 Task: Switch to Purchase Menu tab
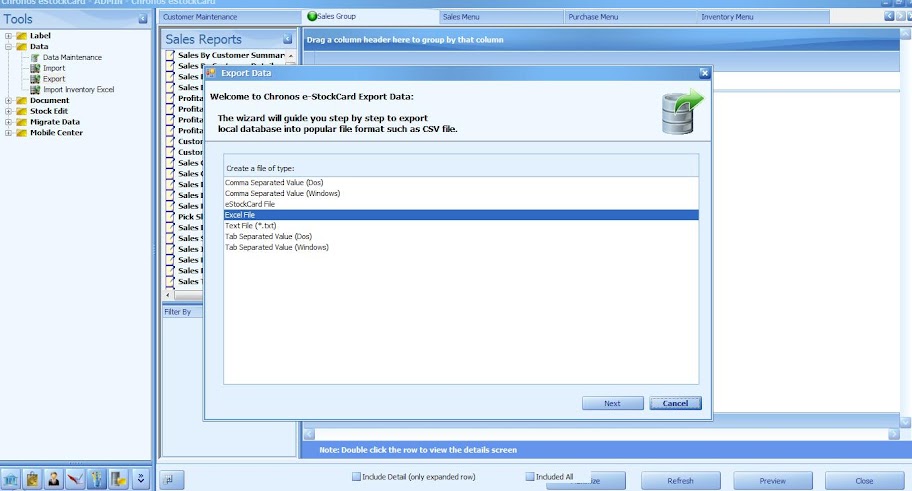tap(630, 17)
